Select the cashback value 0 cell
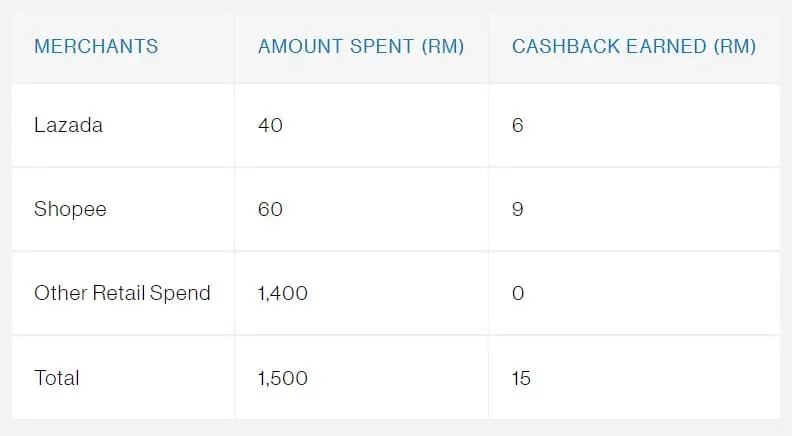Image resolution: width=792 pixels, height=436 pixels. (517, 294)
